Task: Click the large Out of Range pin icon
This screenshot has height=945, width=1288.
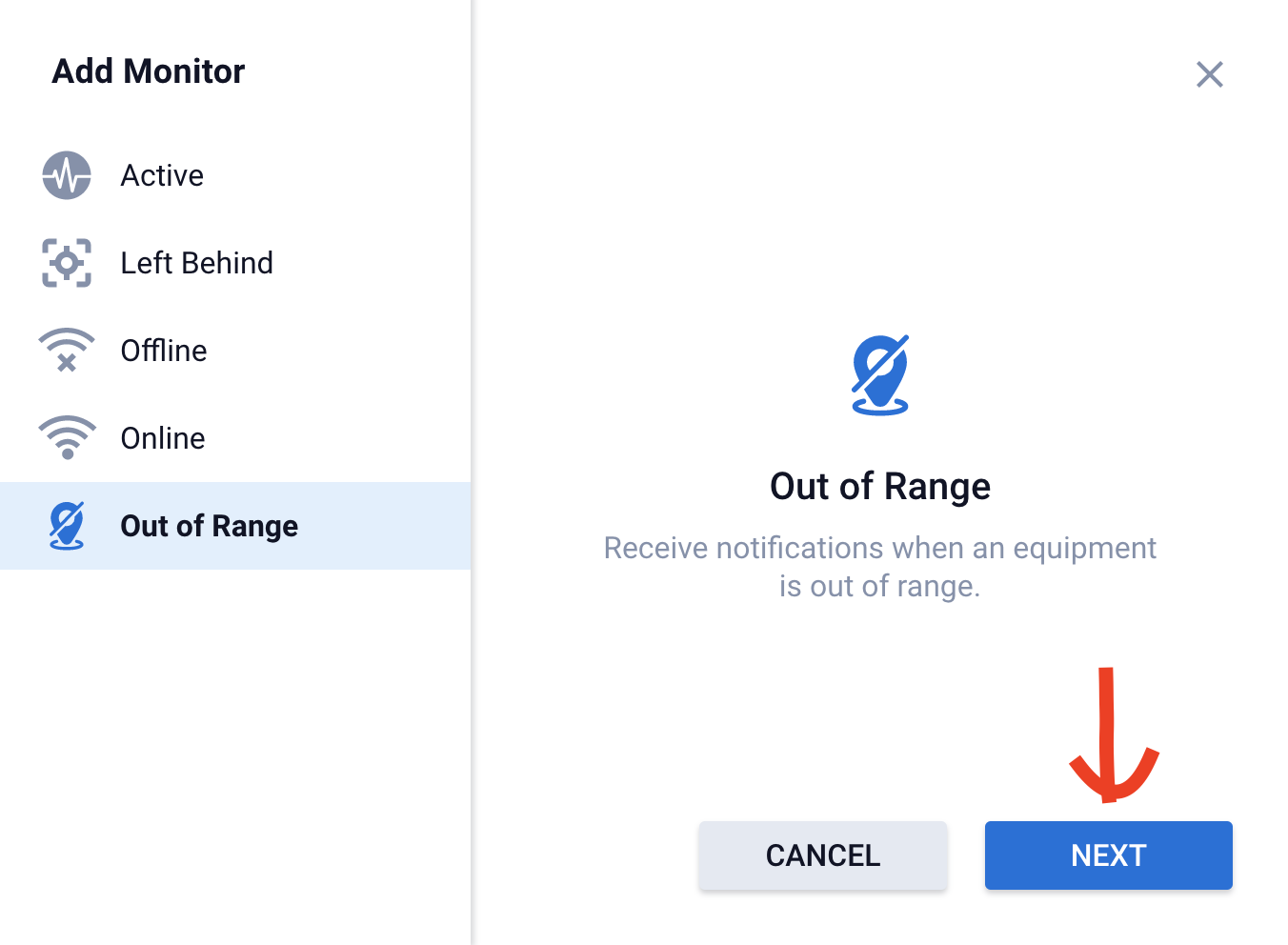Action: (880, 375)
